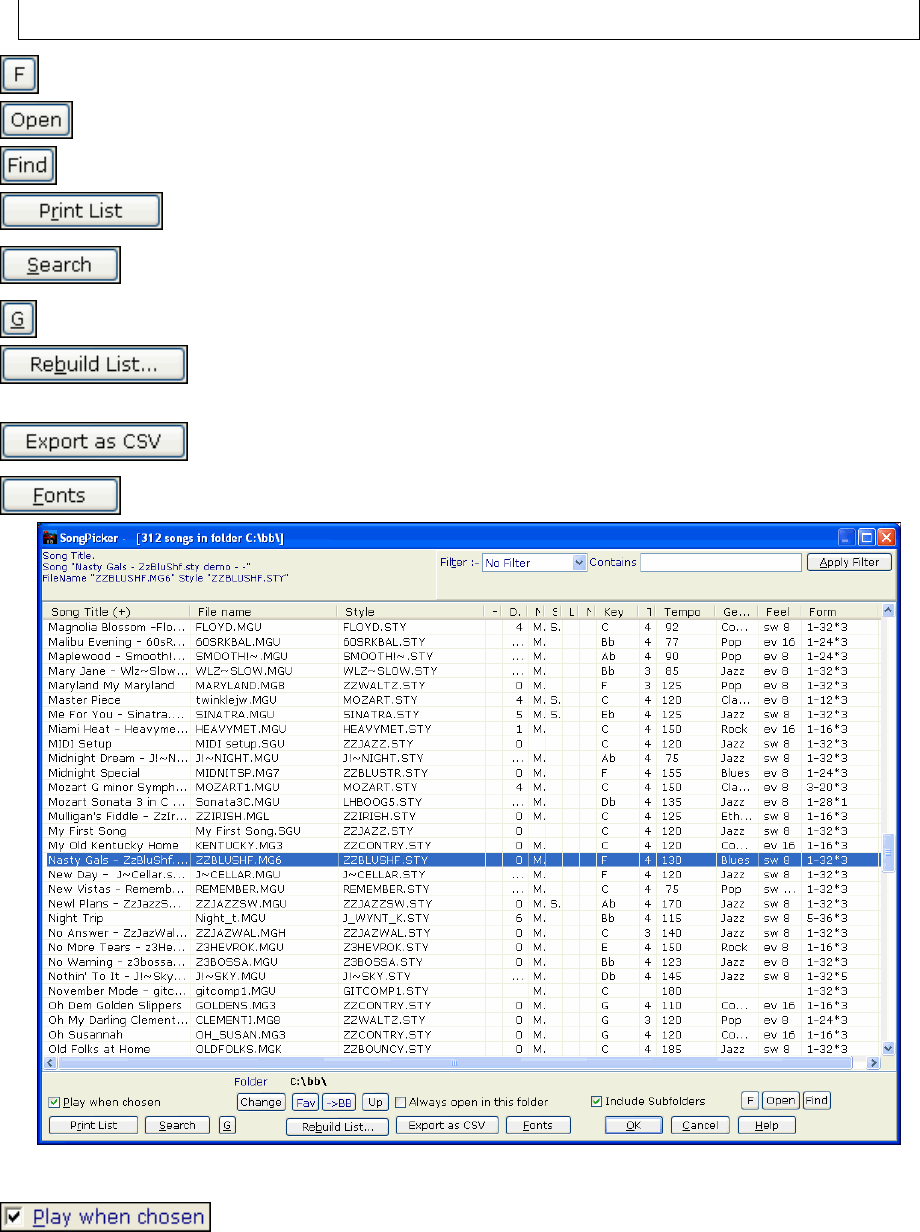Image resolution: width=920 pixels, height=1232 pixels.
Task: Click the small Find button inside SongPicker dialog
Action: point(817,1100)
